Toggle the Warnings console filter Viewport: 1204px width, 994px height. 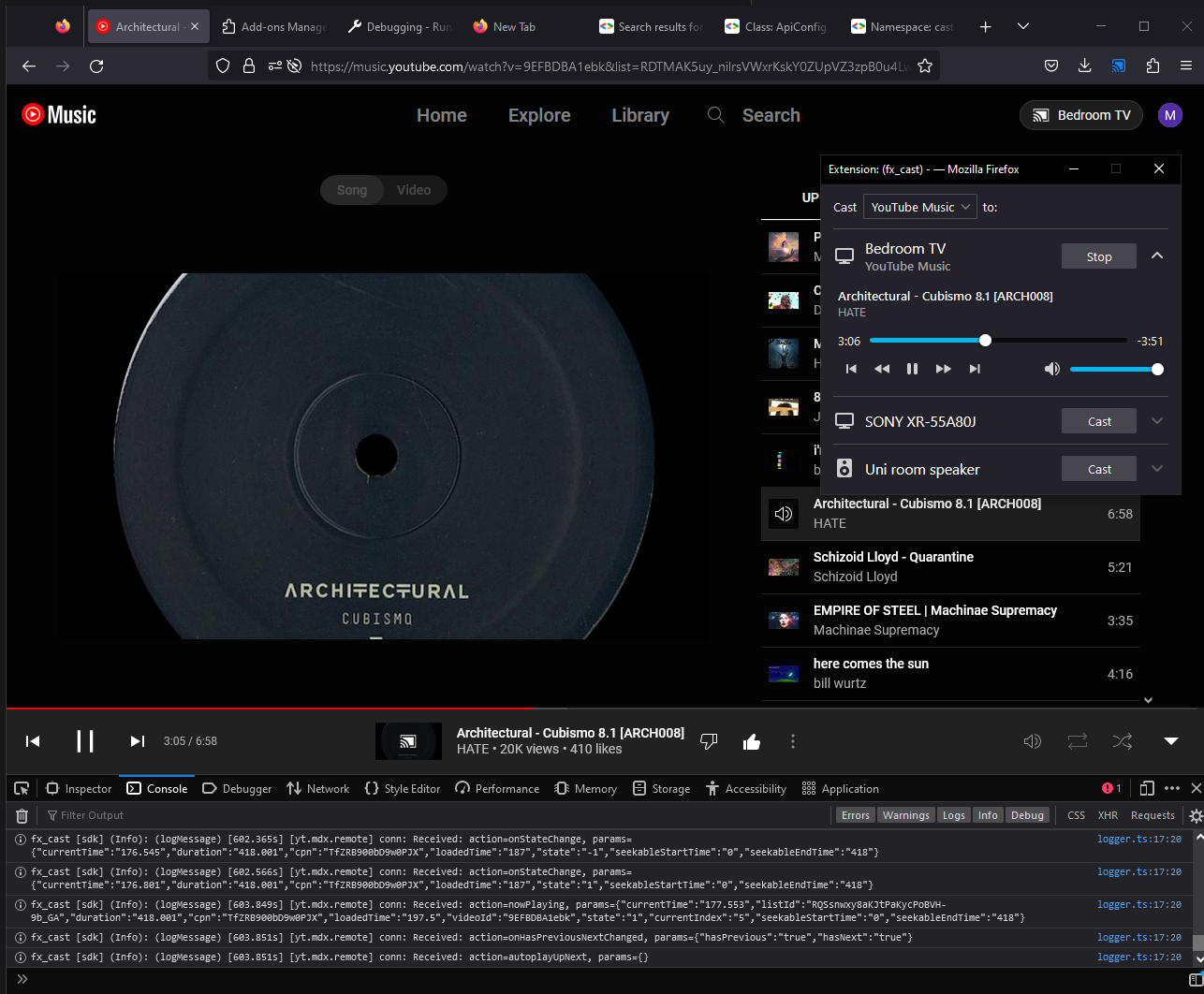(906, 815)
